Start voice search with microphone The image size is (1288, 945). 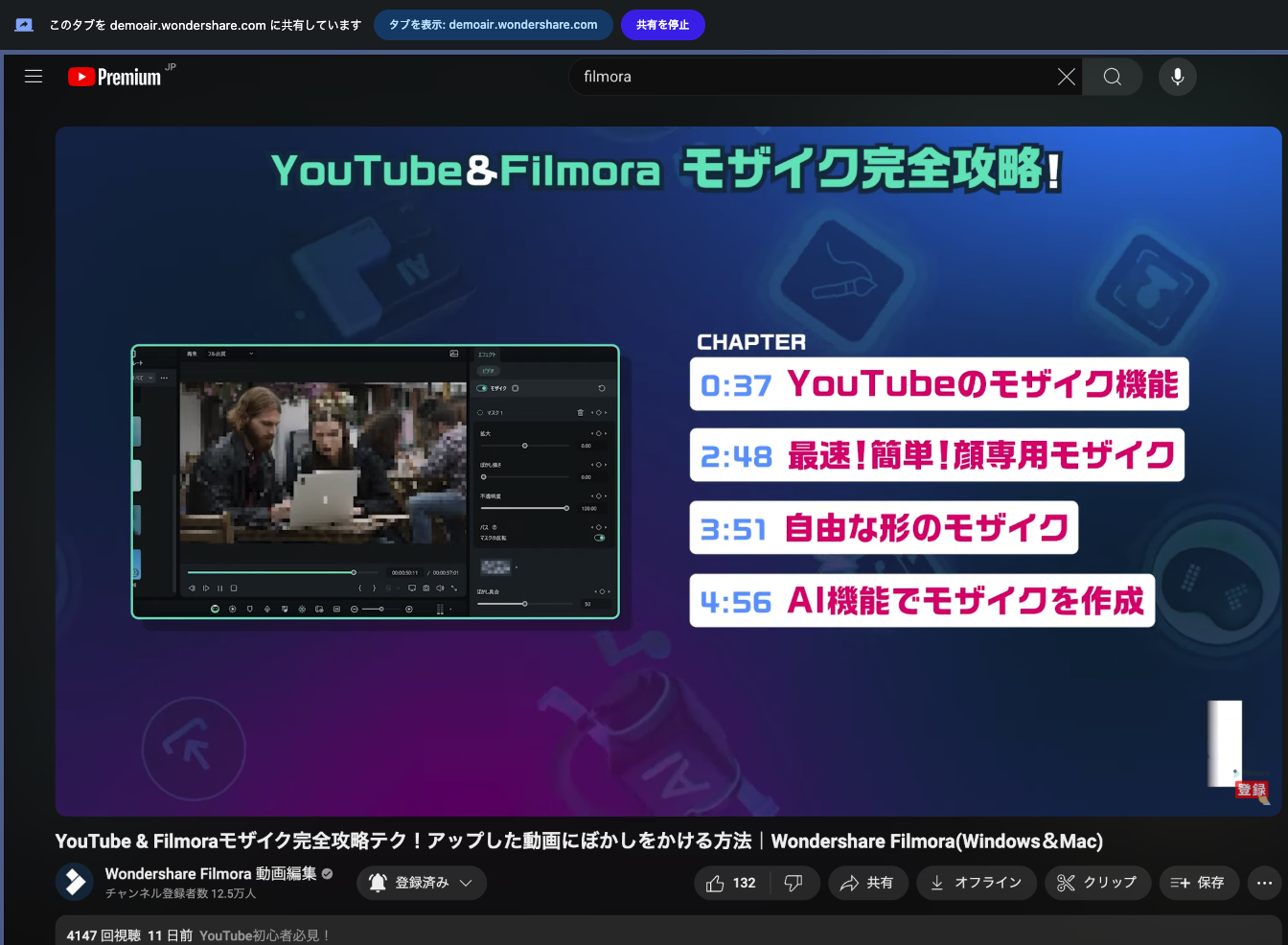pos(1178,77)
